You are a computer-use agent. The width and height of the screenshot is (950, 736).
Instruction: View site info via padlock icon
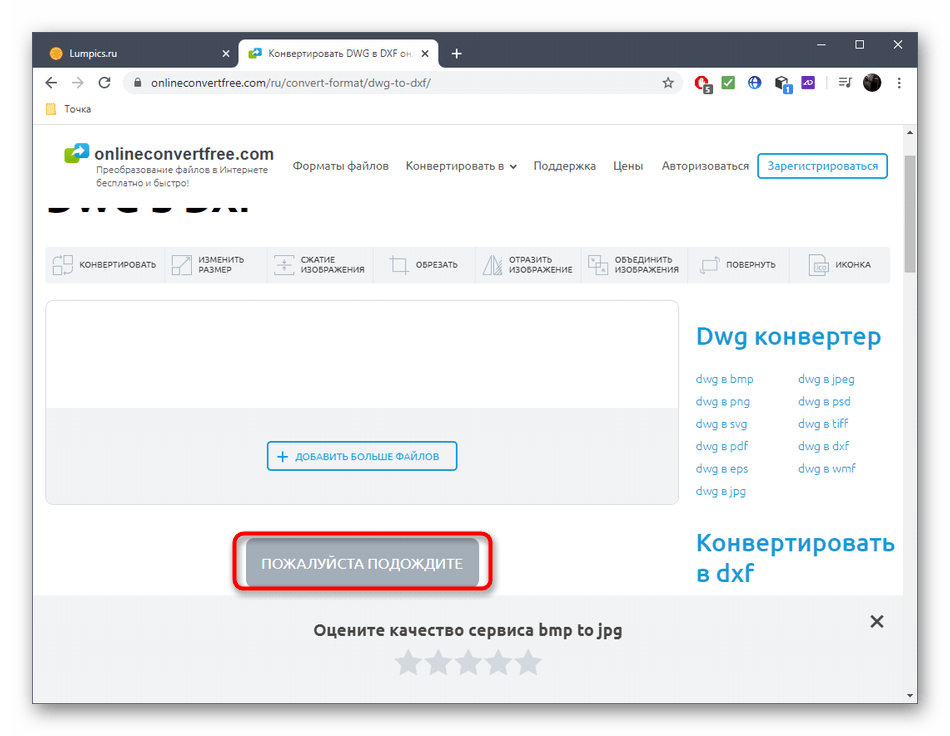[138, 83]
